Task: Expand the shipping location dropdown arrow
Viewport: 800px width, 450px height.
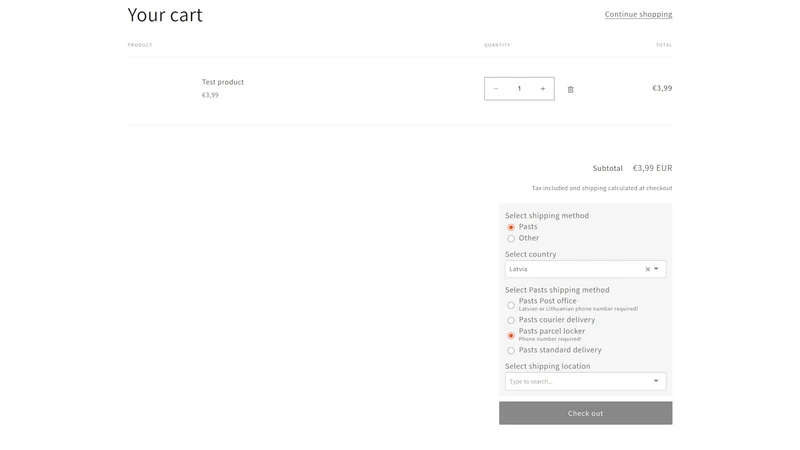Action: (x=656, y=381)
